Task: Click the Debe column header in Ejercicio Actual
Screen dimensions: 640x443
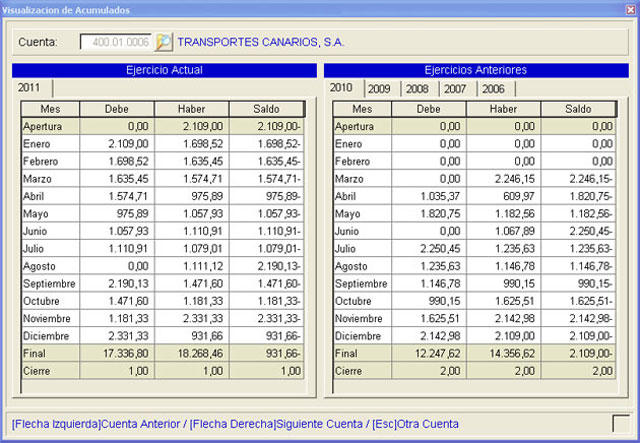Action: click(x=115, y=109)
